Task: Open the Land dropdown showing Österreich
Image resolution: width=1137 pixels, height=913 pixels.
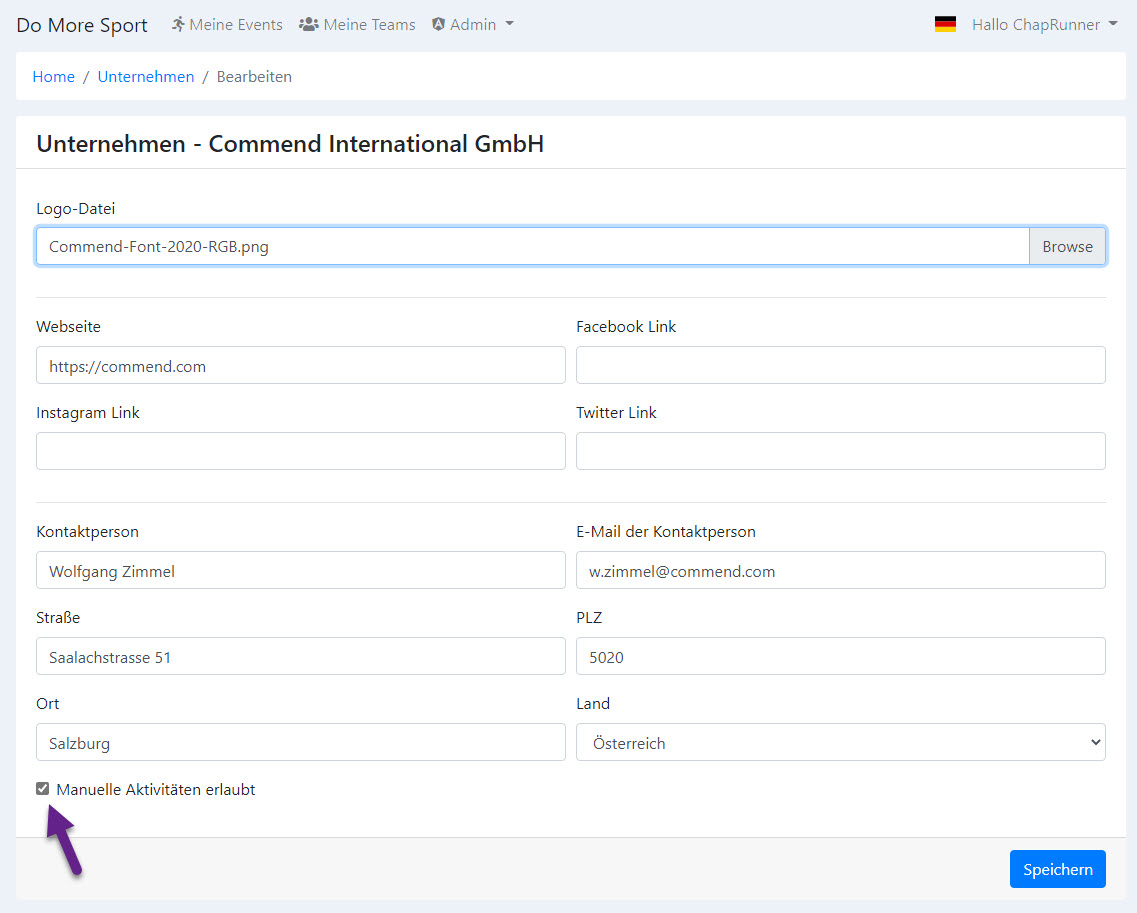Action: [840, 743]
